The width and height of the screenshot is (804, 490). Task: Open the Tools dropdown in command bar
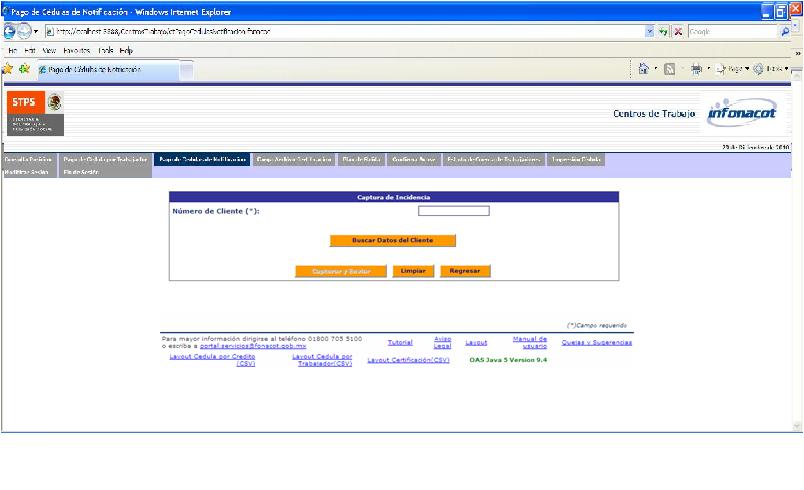click(773, 69)
